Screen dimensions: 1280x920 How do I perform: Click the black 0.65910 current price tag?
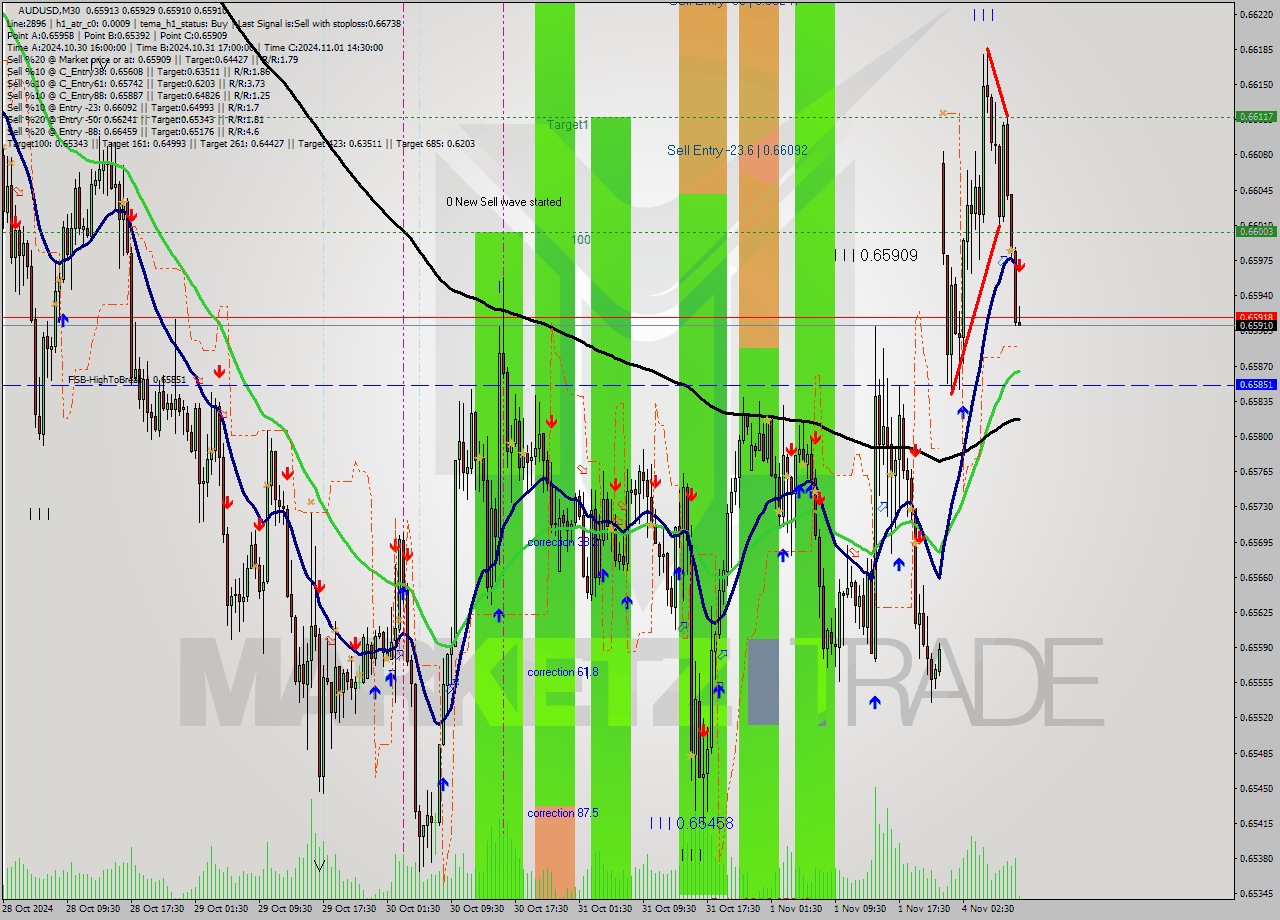pos(1256,325)
